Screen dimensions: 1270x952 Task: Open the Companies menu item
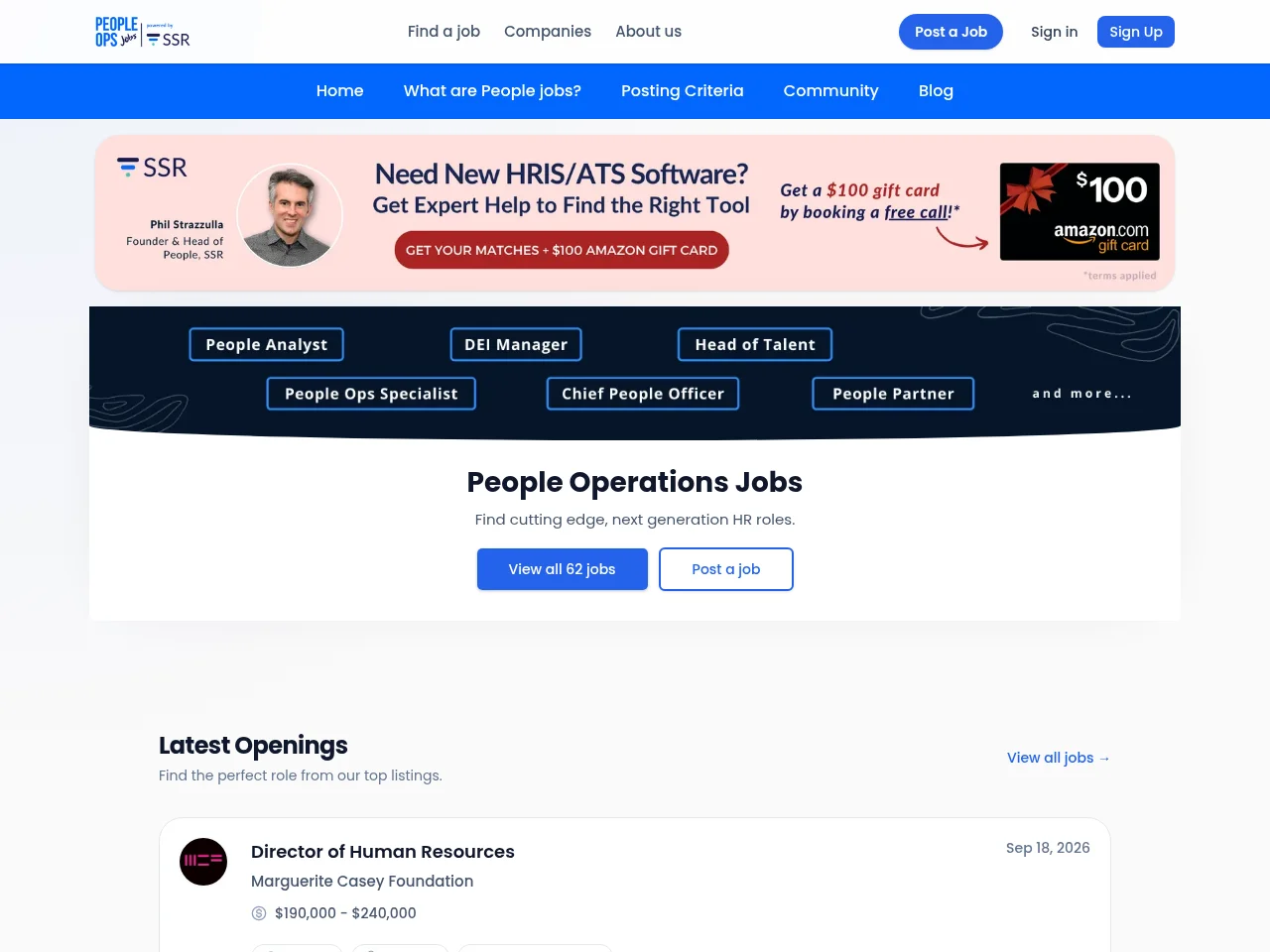548,32
